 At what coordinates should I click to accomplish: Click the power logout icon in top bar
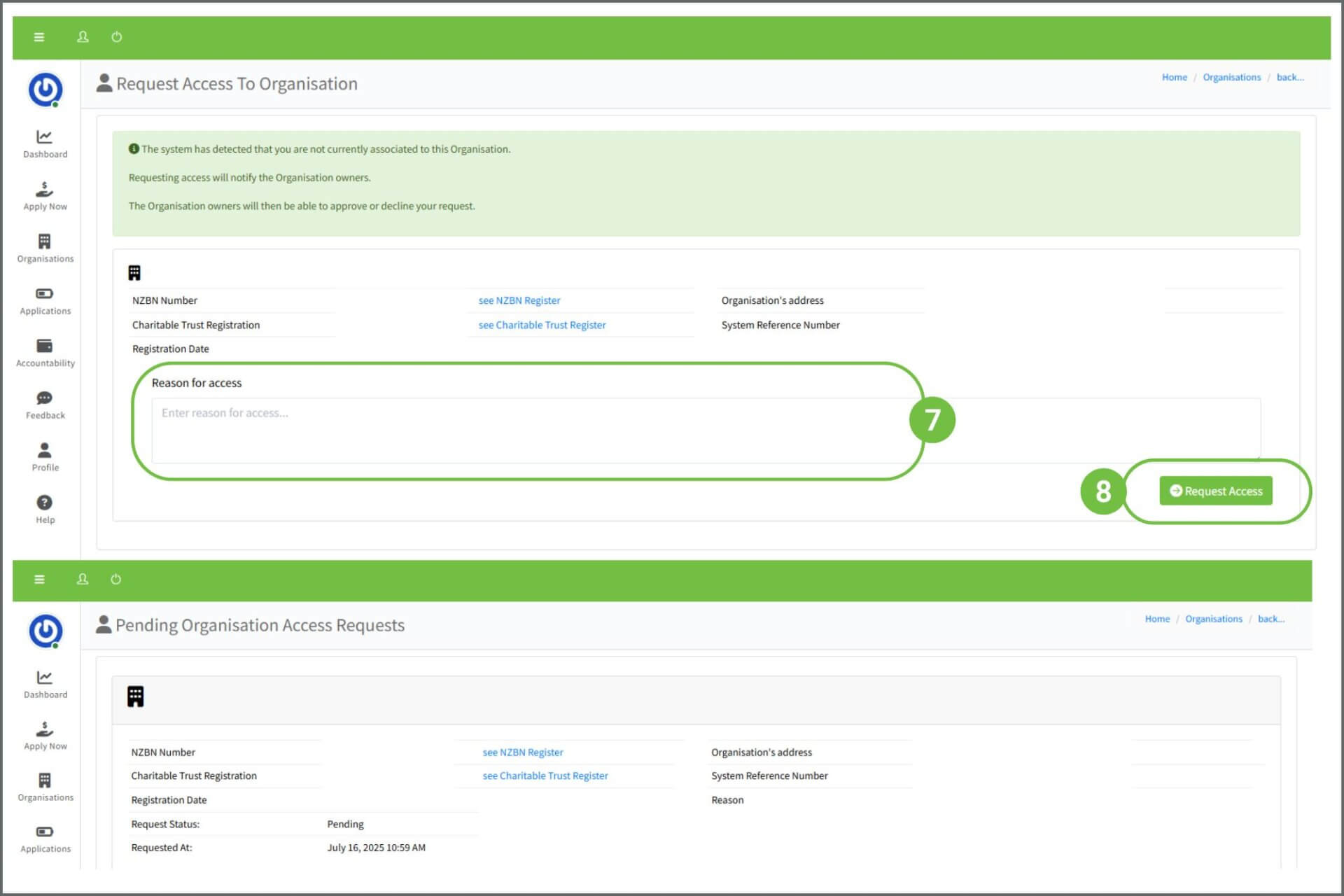[x=117, y=37]
